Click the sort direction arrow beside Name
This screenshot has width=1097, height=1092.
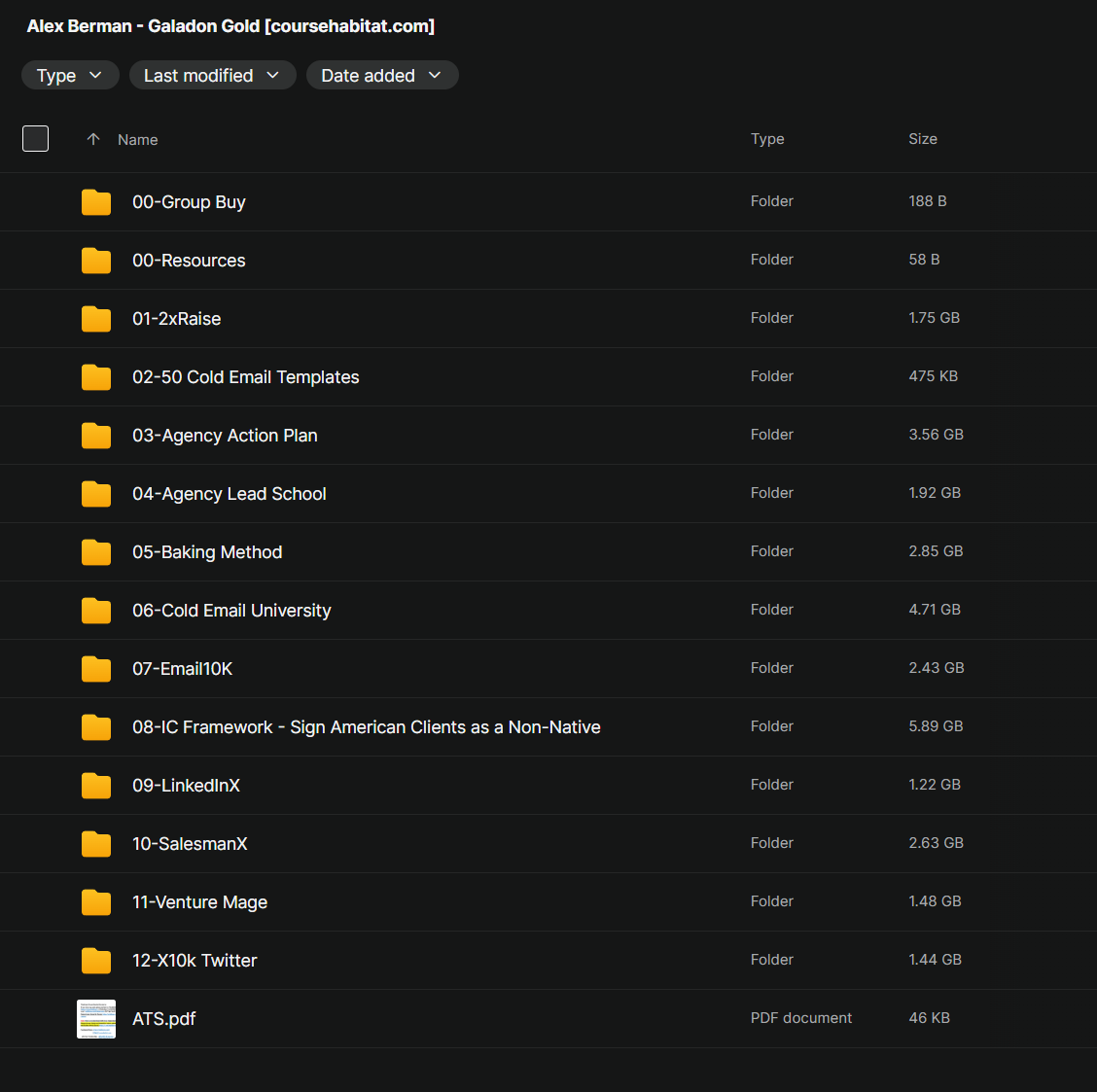click(93, 139)
